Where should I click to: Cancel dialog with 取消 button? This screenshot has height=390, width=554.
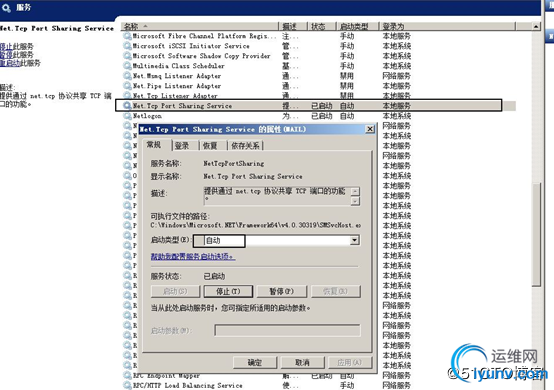point(302,362)
